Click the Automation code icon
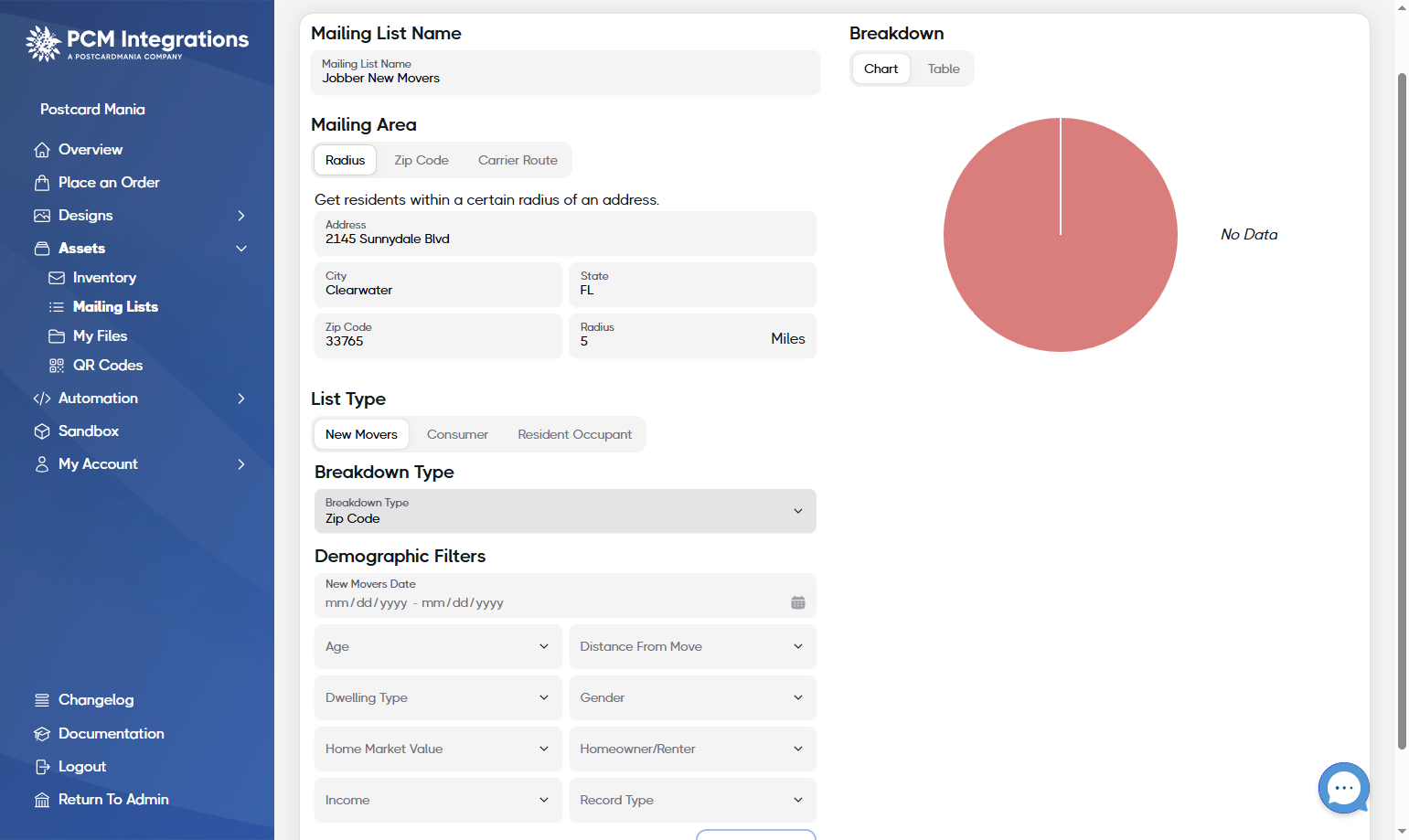This screenshot has width=1409, height=840. pyautogui.click(x=42, y=399)
